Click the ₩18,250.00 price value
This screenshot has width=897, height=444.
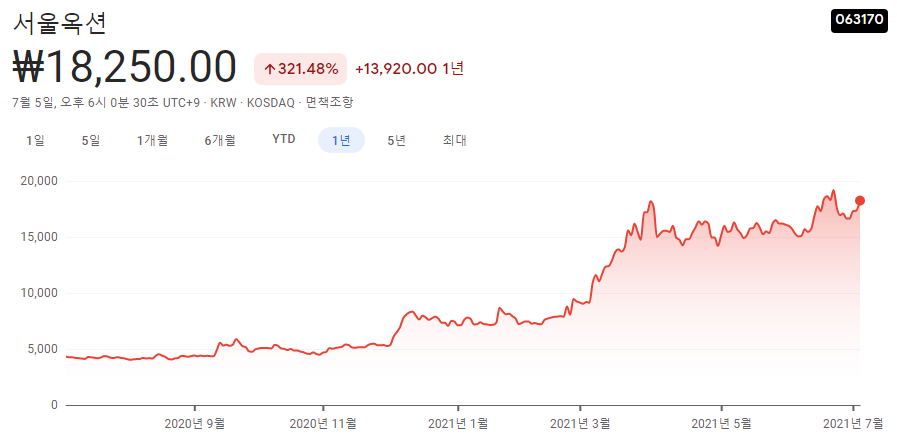click(125, 68)
